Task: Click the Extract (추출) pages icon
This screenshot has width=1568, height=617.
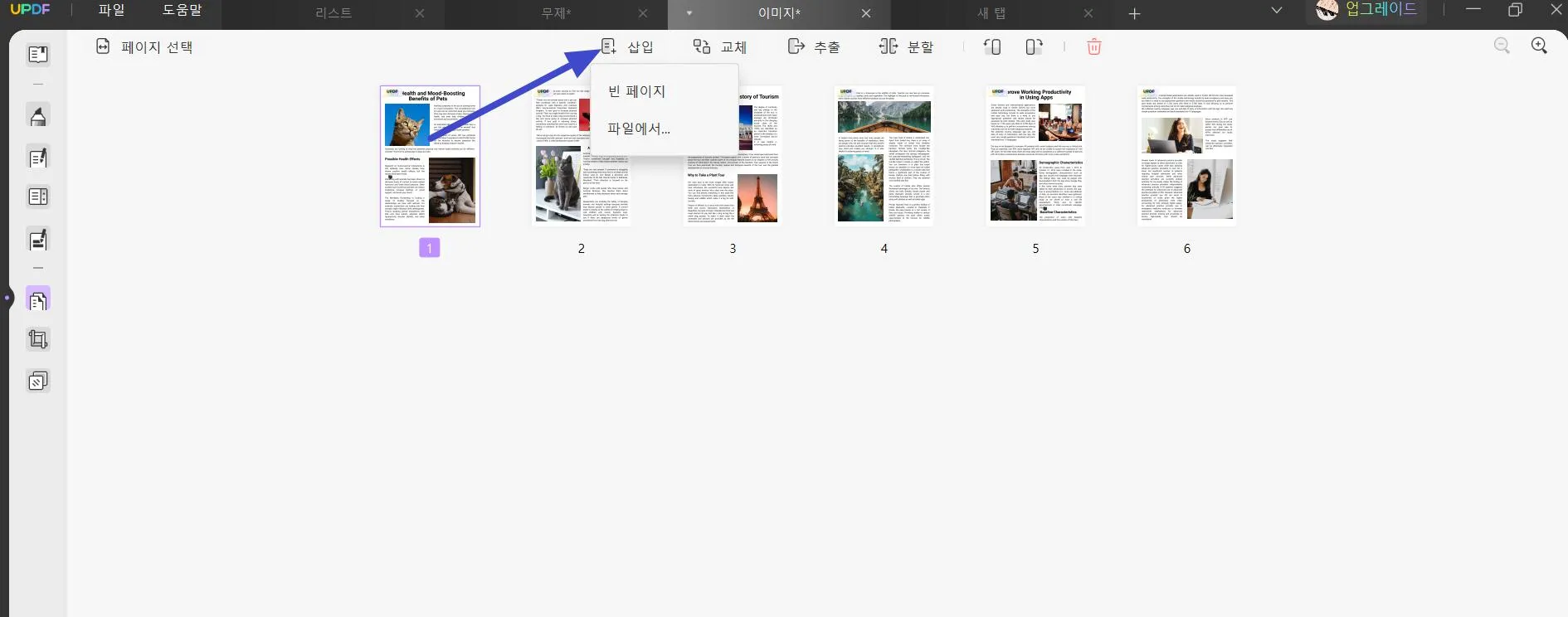Action: click(x=796, y=46)
